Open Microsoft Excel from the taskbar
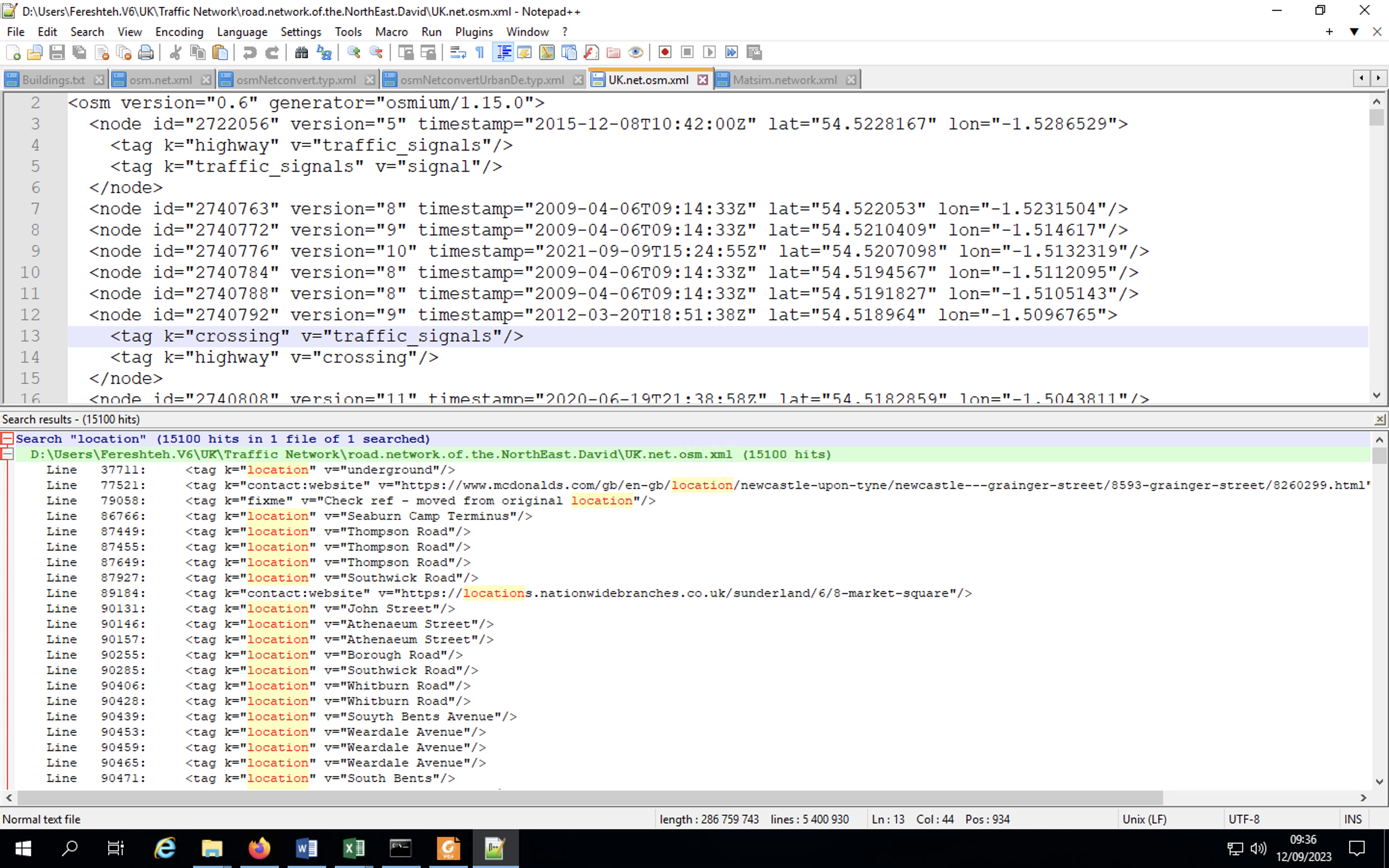The width and height of the screenshot is (1389, 868). pyautogui.click(x=354, y=848)
